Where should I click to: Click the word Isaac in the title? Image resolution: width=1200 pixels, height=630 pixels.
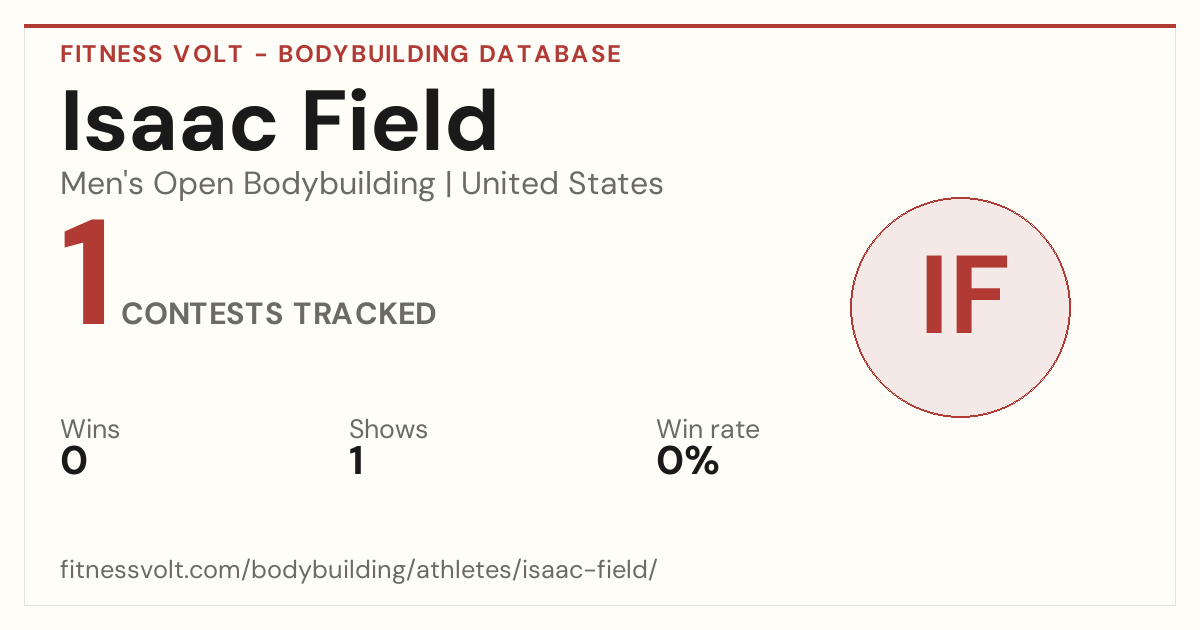pos(168,122)
